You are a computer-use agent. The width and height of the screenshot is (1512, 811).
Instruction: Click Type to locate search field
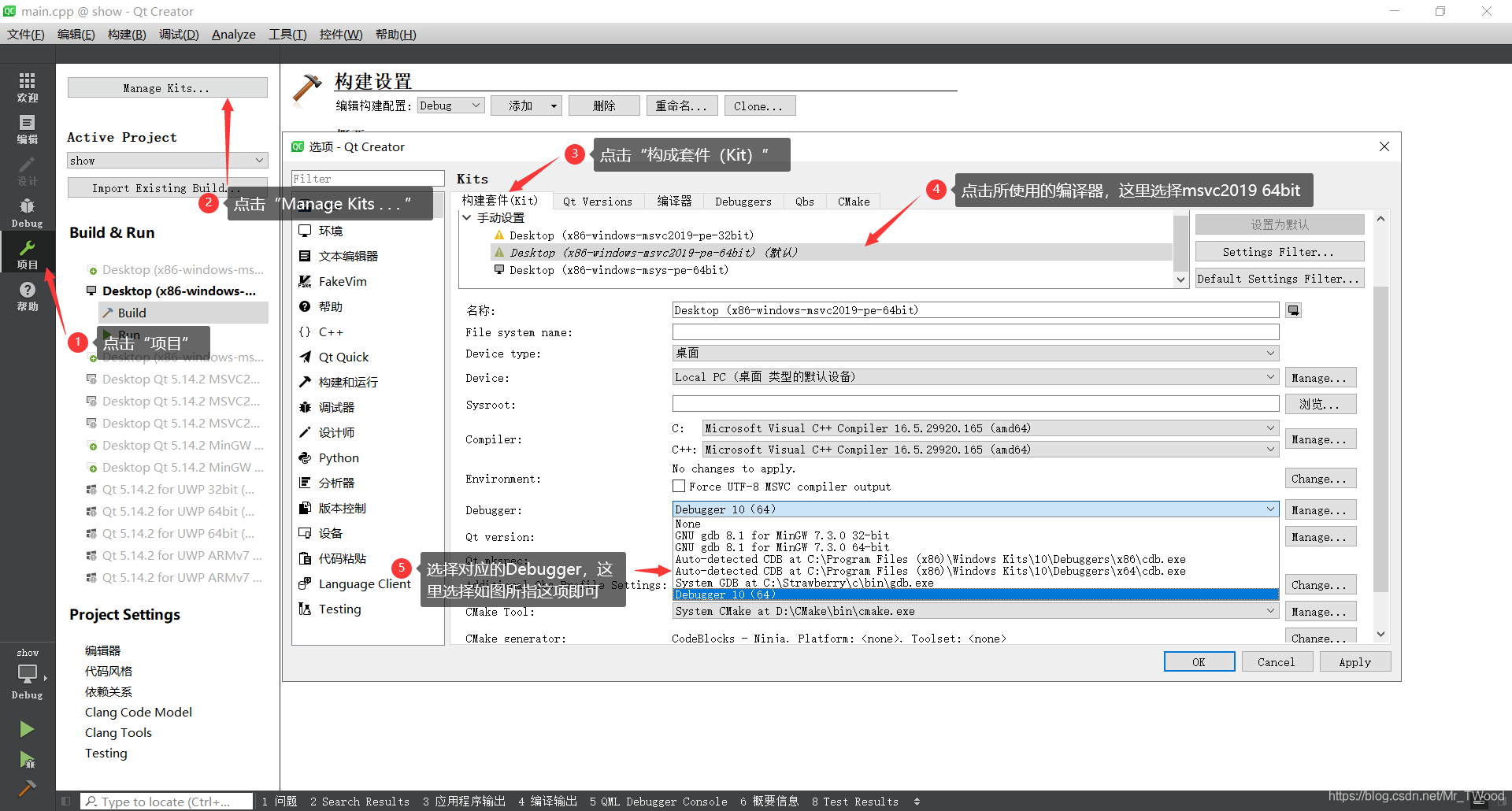tap(167, 802)
